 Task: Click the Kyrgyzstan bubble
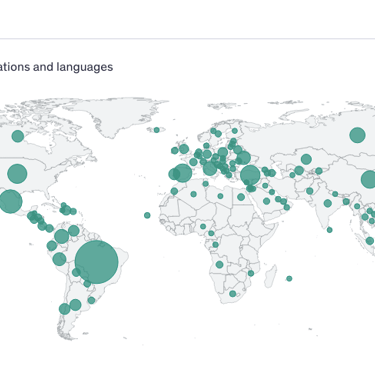pos(319,171)
